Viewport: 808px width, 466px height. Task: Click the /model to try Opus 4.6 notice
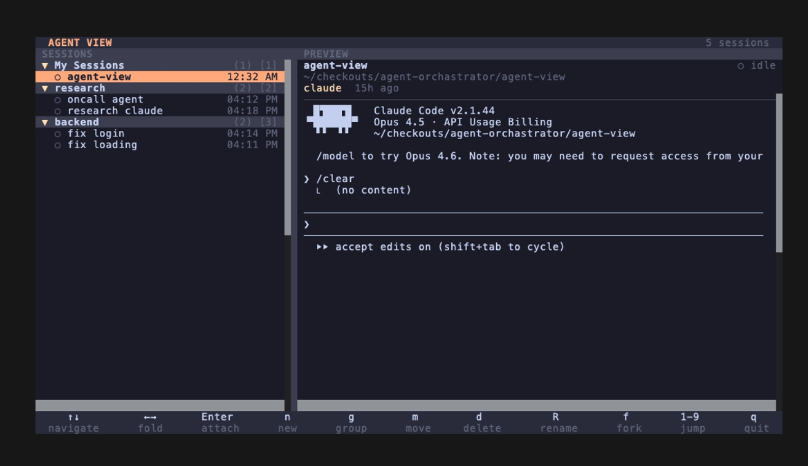click(540, 156)
